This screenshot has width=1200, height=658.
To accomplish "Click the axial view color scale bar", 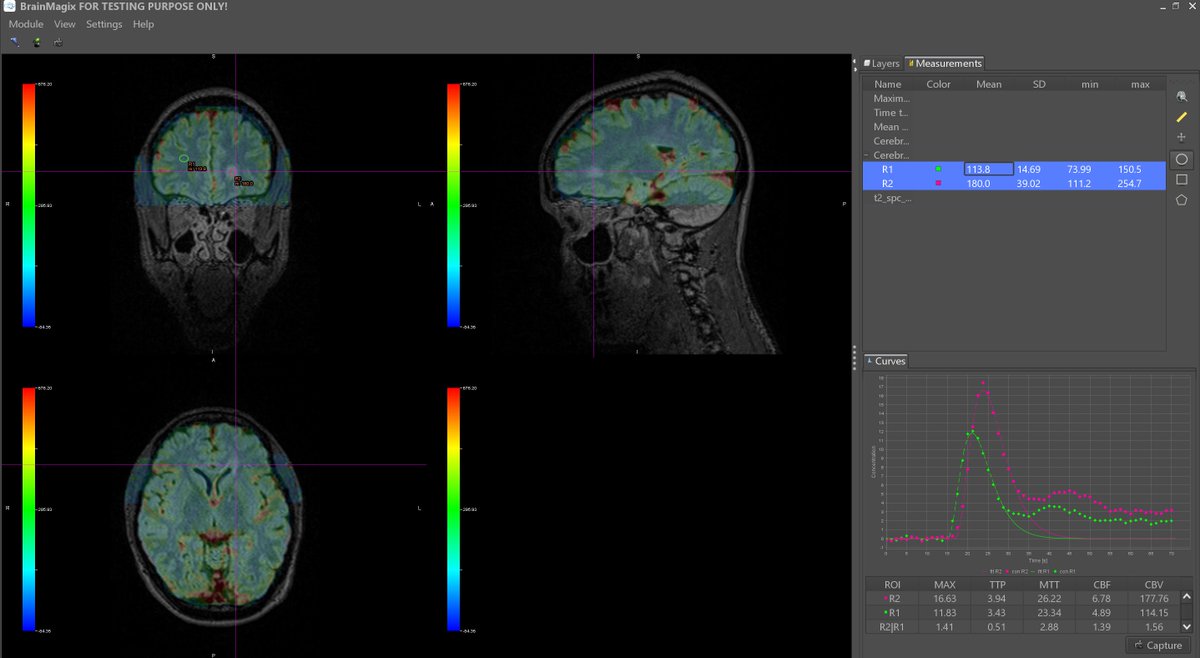I will [x=28, y=509].
